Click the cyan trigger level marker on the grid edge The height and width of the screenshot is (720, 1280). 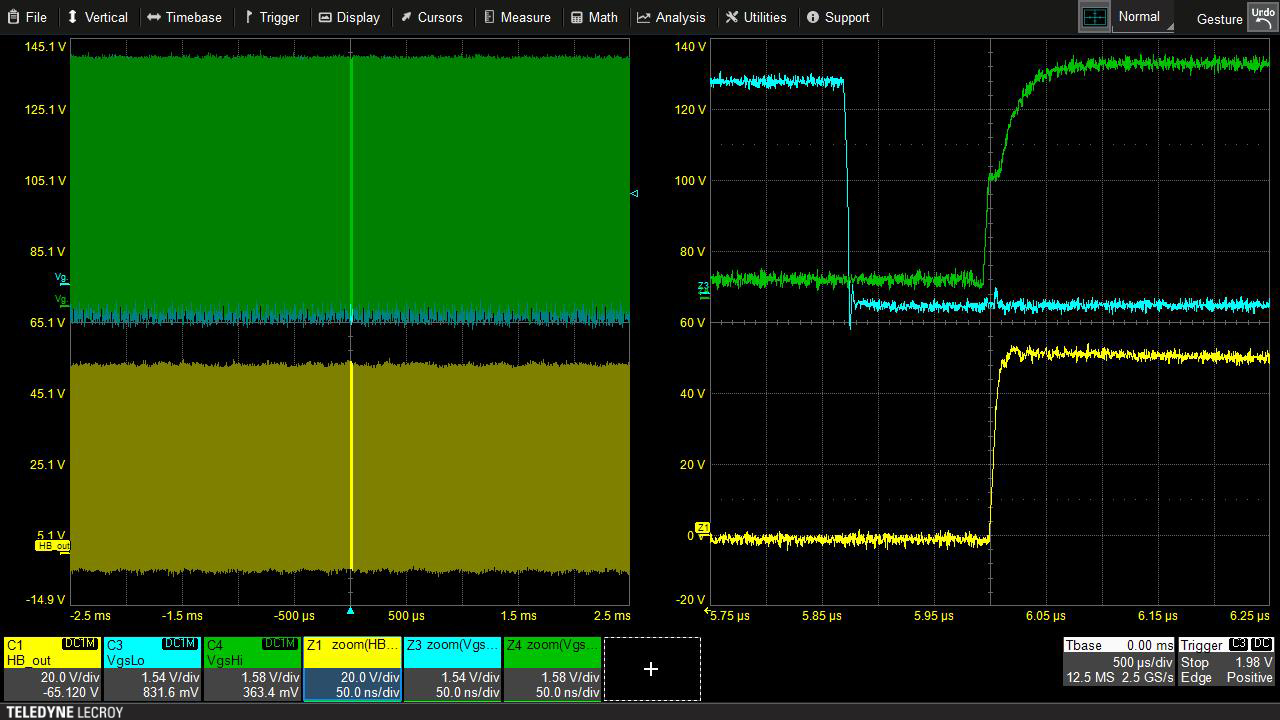(x=634, y=193)
